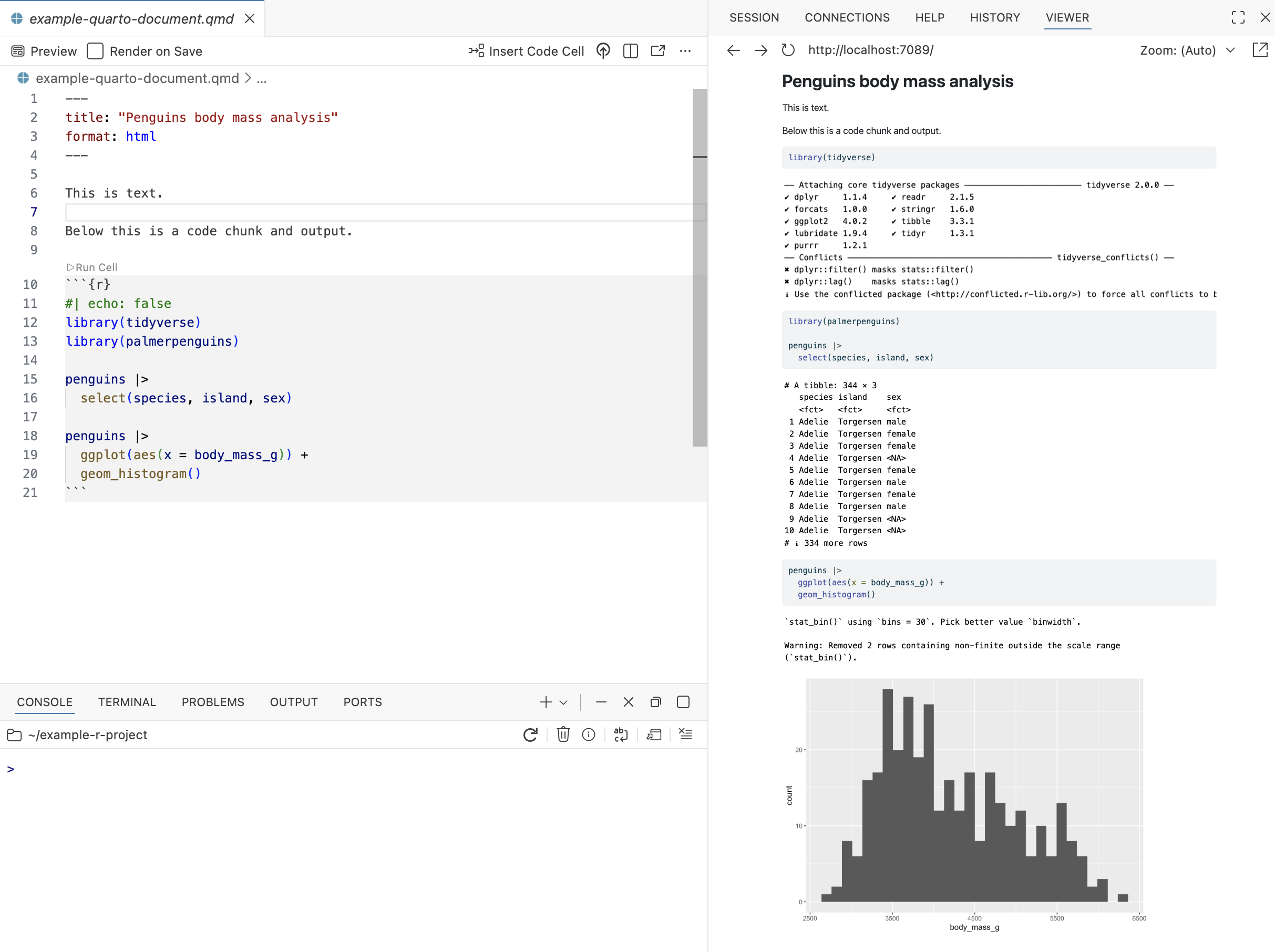Enable the Render on Save checkbox
Image resolution: width=1275 pixels, height=952 pixels.
(x=95, y=51)
